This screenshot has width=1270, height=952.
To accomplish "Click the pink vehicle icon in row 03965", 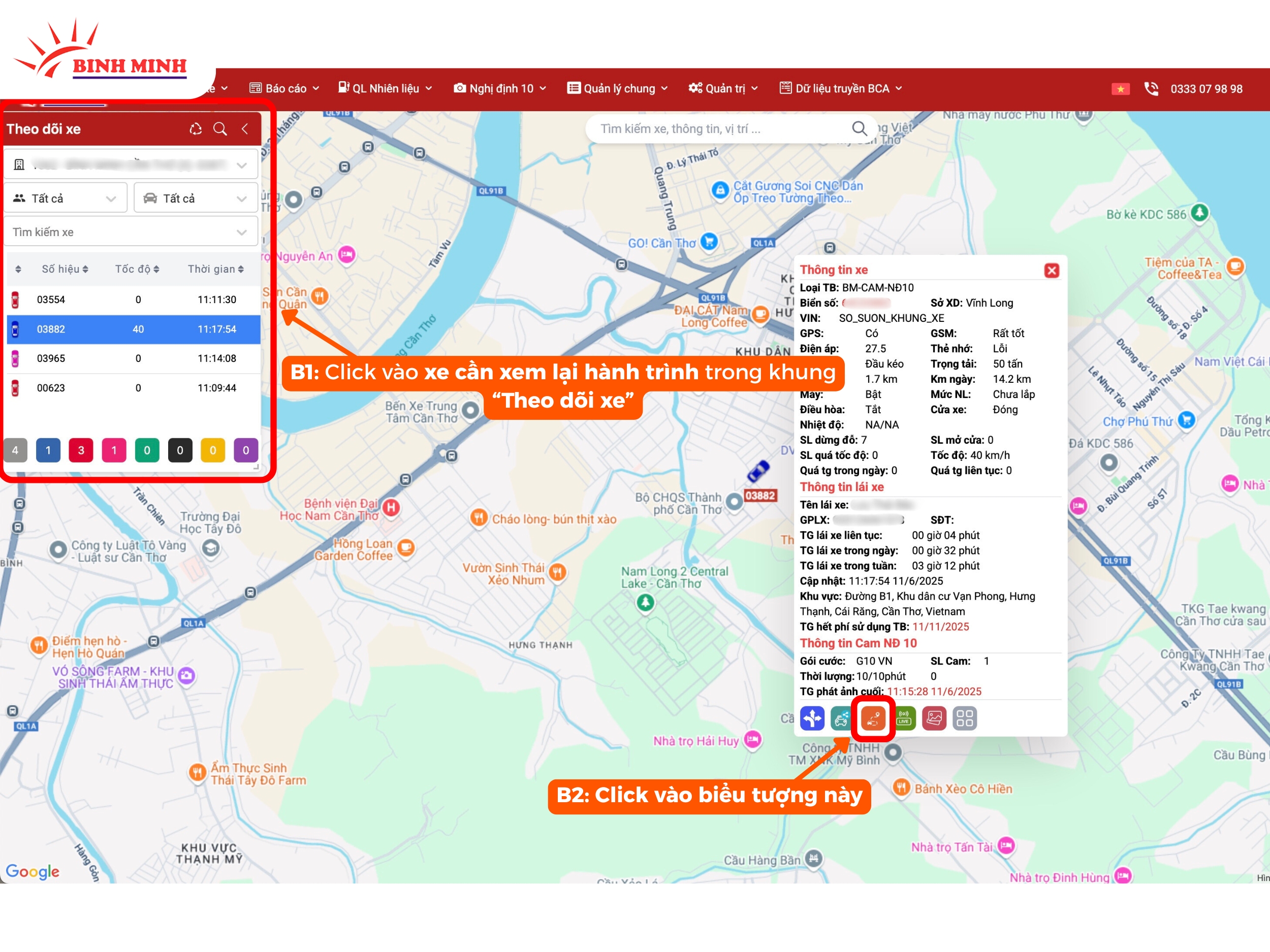I will tap(16, 358).
